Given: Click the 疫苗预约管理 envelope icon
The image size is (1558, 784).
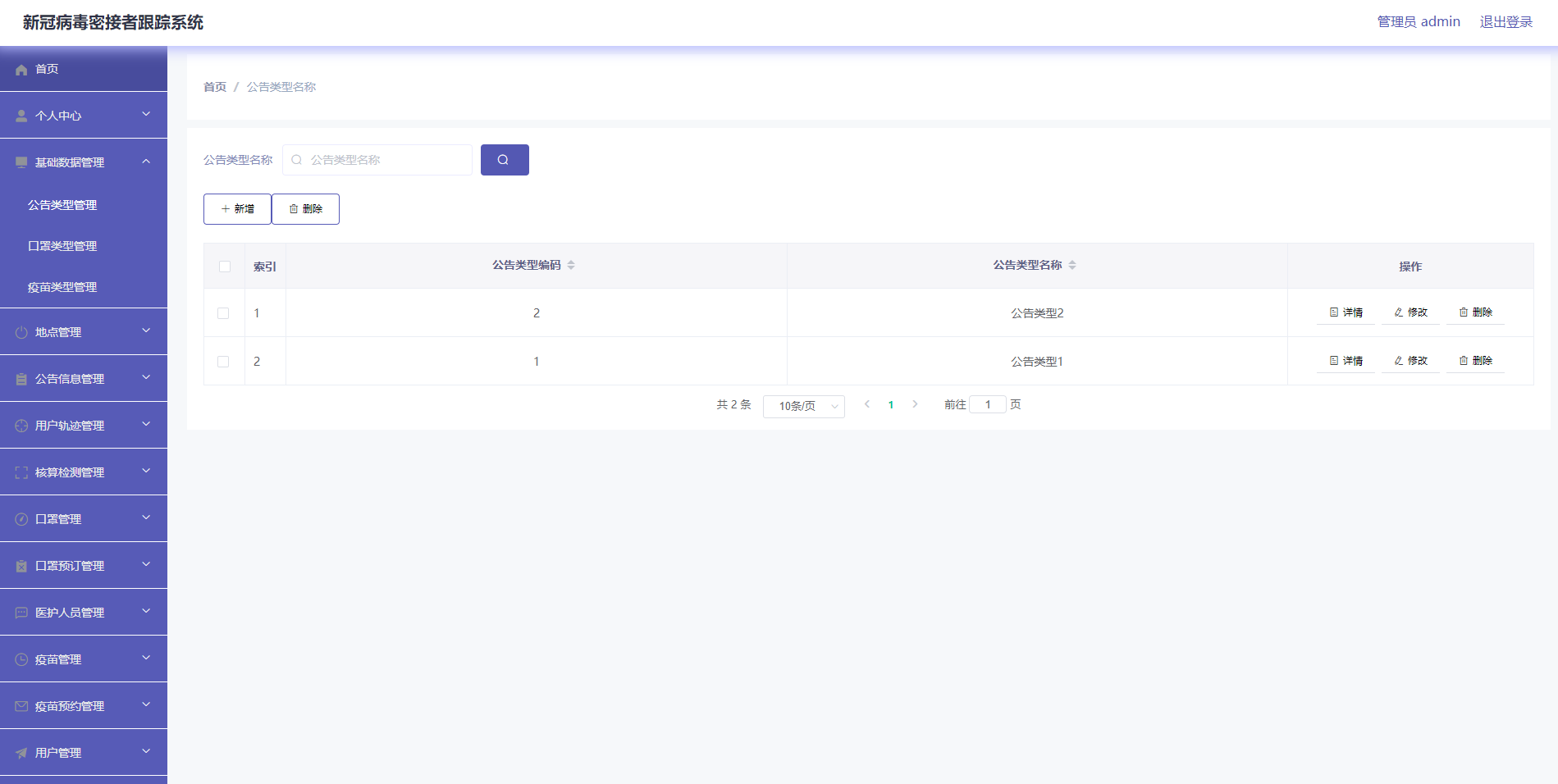Looking at the screenshot, I should 21,706.
